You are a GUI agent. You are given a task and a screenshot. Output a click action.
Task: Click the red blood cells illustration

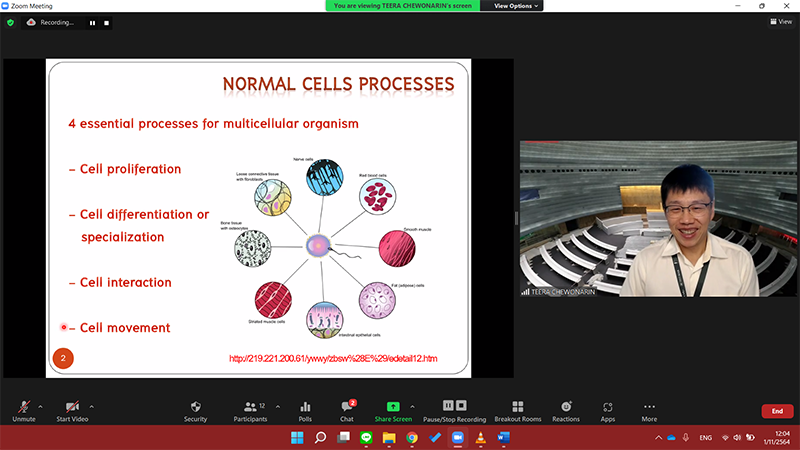click(x=378, y=196)
